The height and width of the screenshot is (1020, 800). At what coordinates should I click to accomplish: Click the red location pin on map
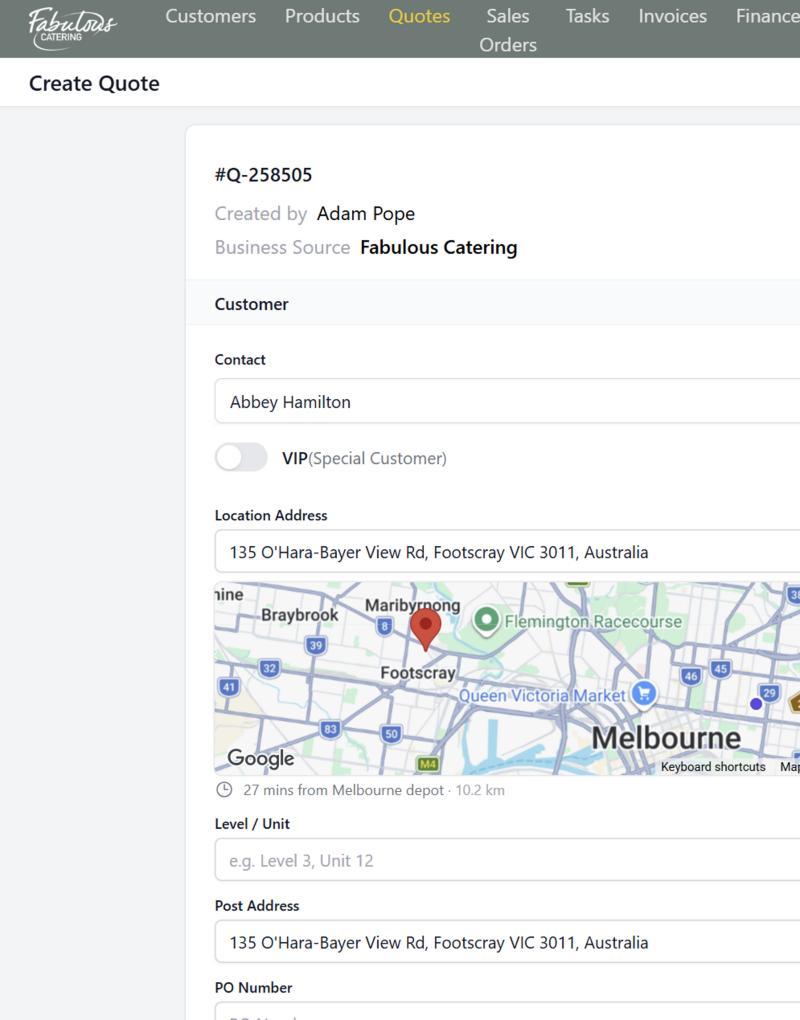click(425, 629)
